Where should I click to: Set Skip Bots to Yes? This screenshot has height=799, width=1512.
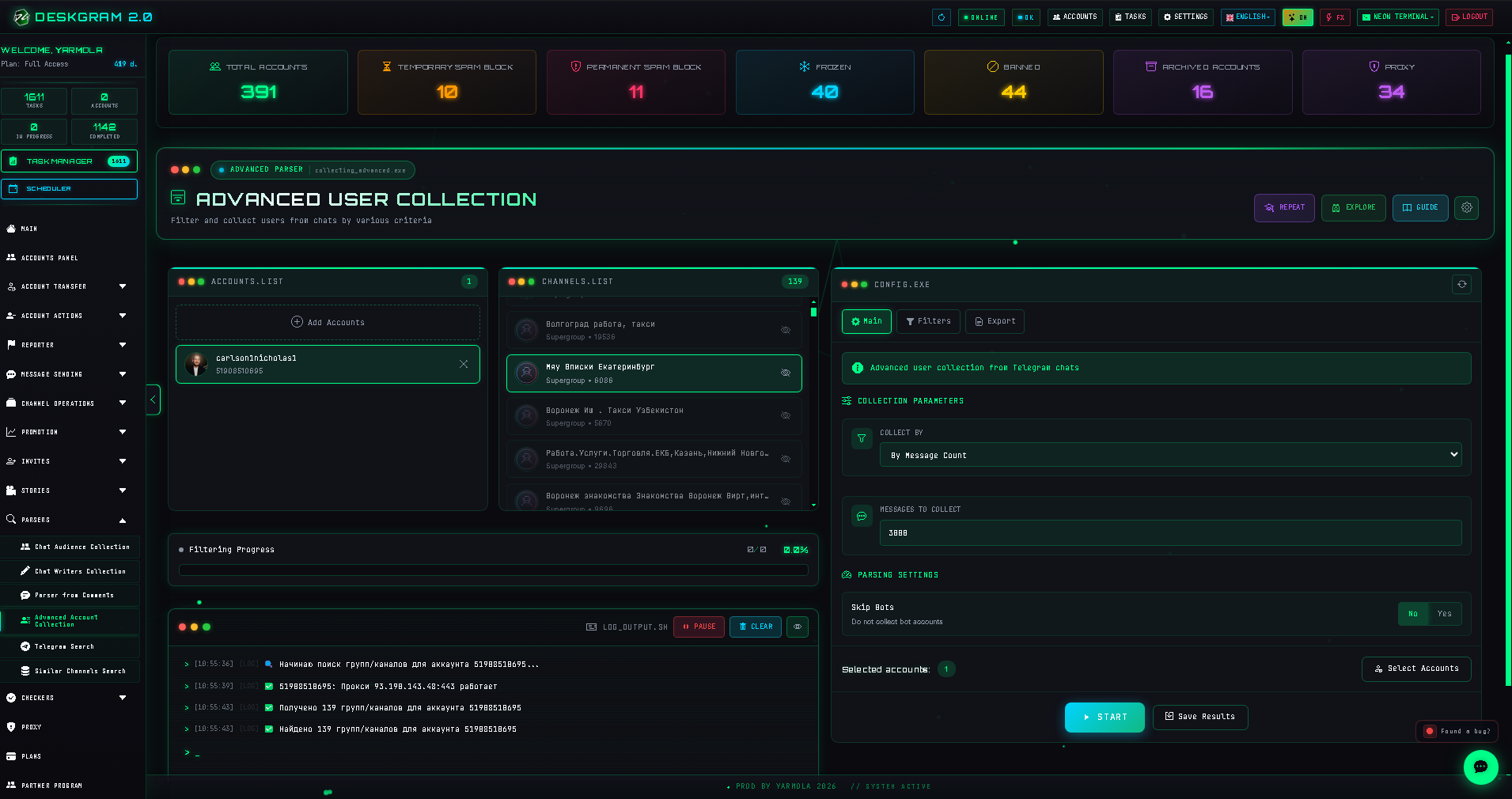tap(1445, 614)
